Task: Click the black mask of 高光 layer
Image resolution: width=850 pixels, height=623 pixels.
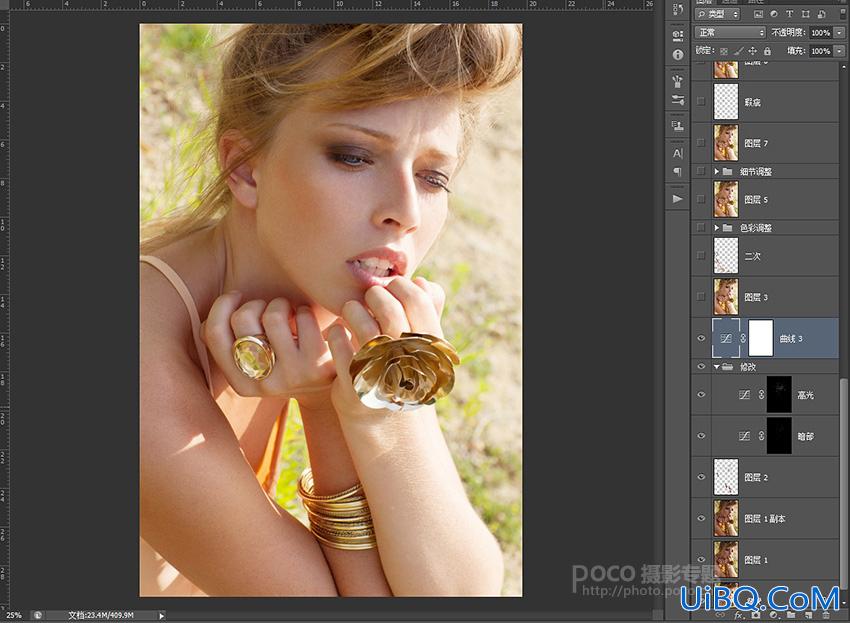Action: pyautogui.click(x=779, y=394)
